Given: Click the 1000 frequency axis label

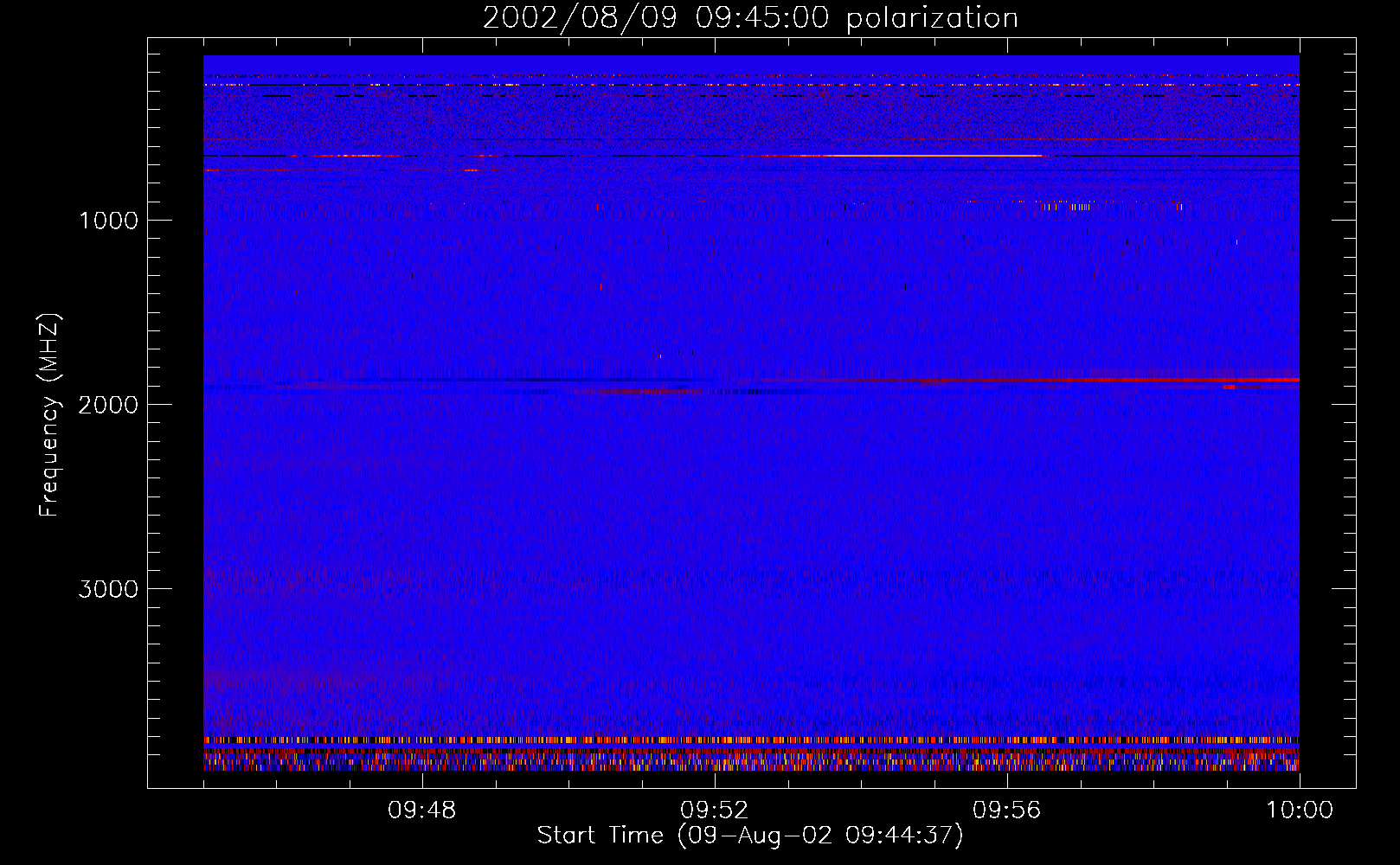Looking at the screenshot, I should pos(108,221).
